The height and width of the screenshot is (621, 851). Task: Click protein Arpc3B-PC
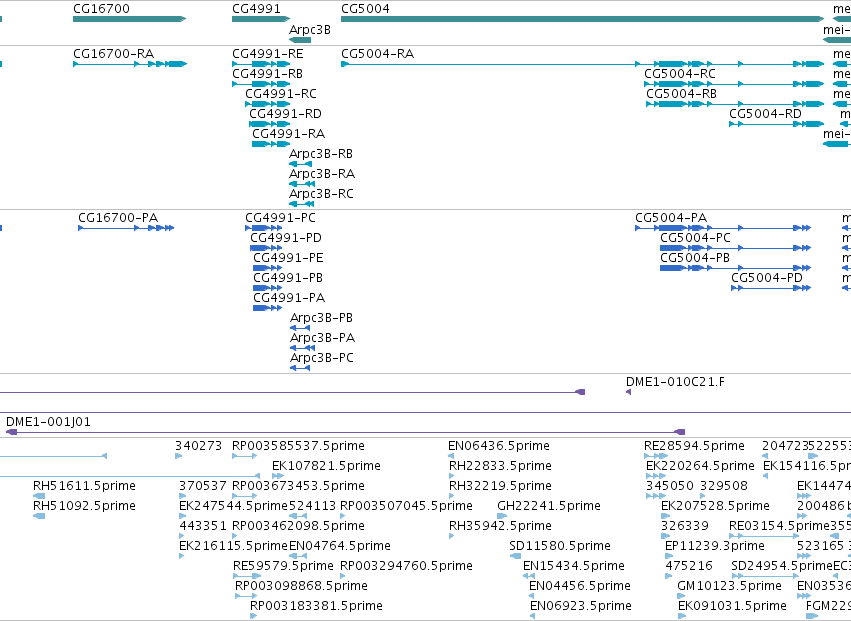[300, 368]
